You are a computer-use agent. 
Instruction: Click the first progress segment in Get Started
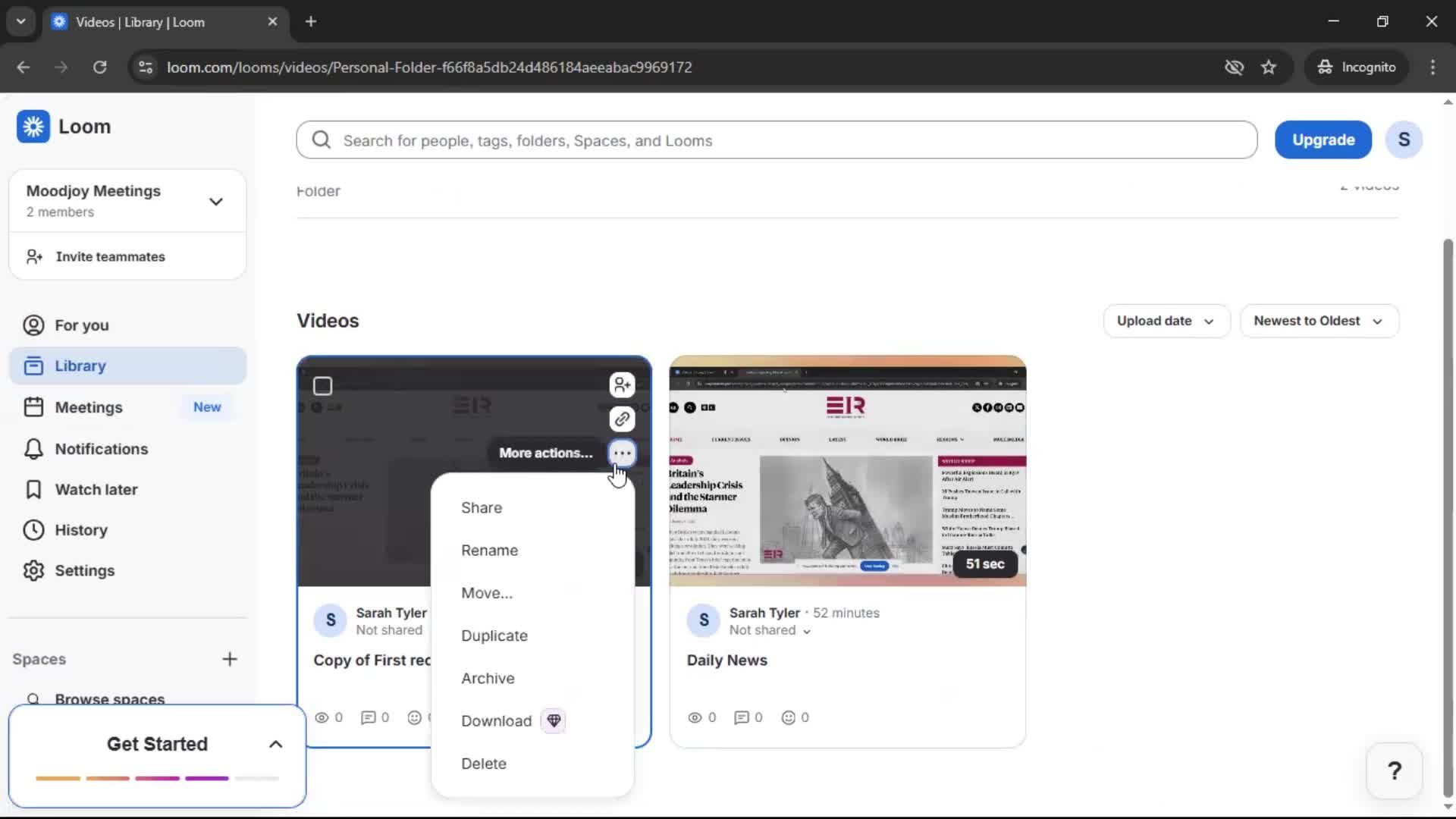click(58, 778)
